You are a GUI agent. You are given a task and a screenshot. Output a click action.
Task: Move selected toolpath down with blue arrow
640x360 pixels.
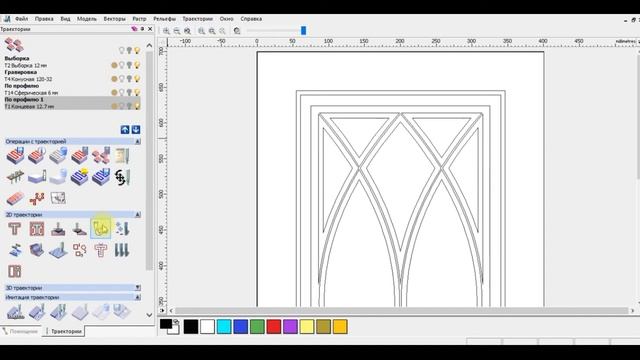point(136,130)
